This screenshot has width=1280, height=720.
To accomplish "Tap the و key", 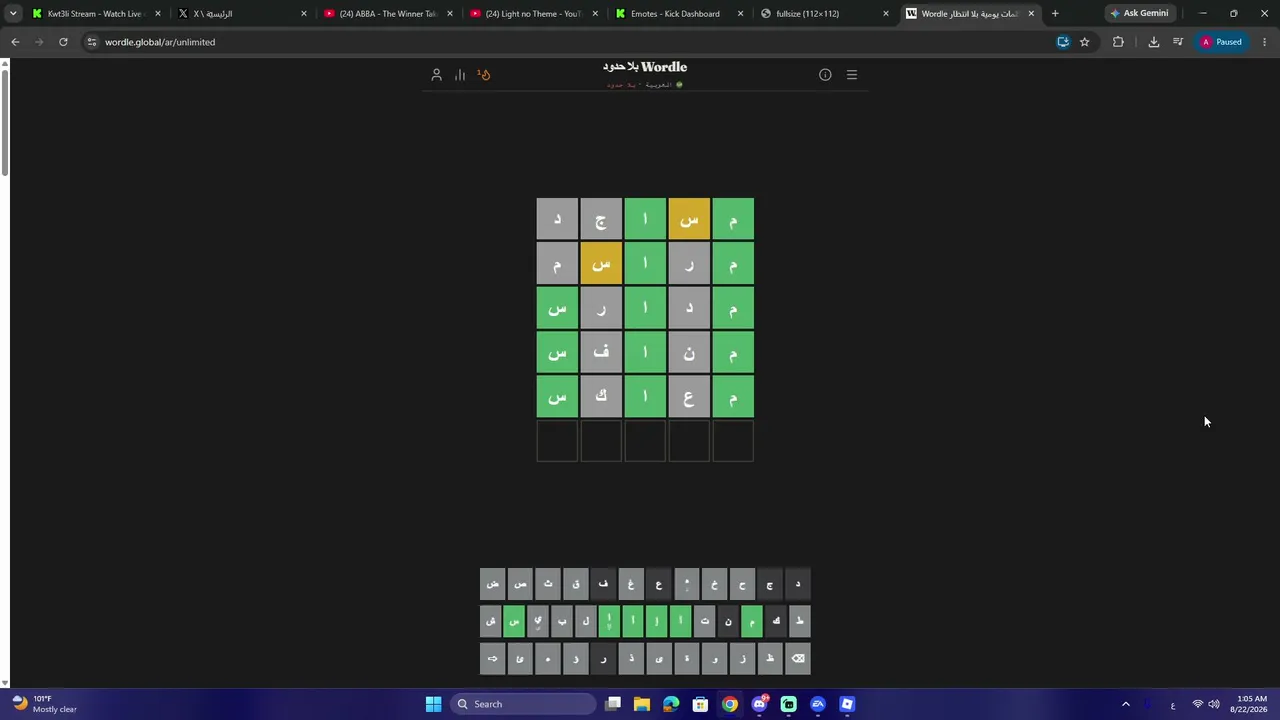I will [x=715, y=658].
